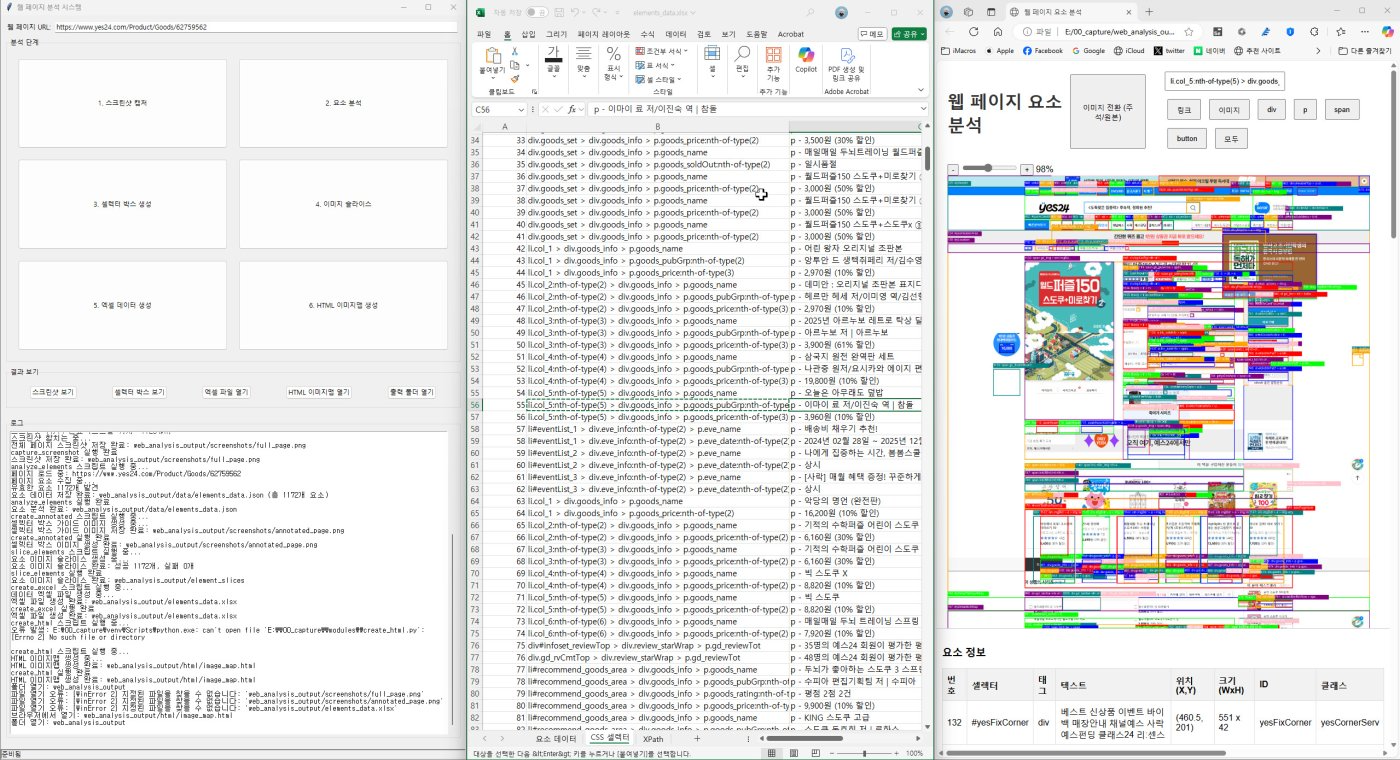Viewport: 1400px width, 760px height.
Task: Open the 삽입 ribbon tab
Action: 528,34
